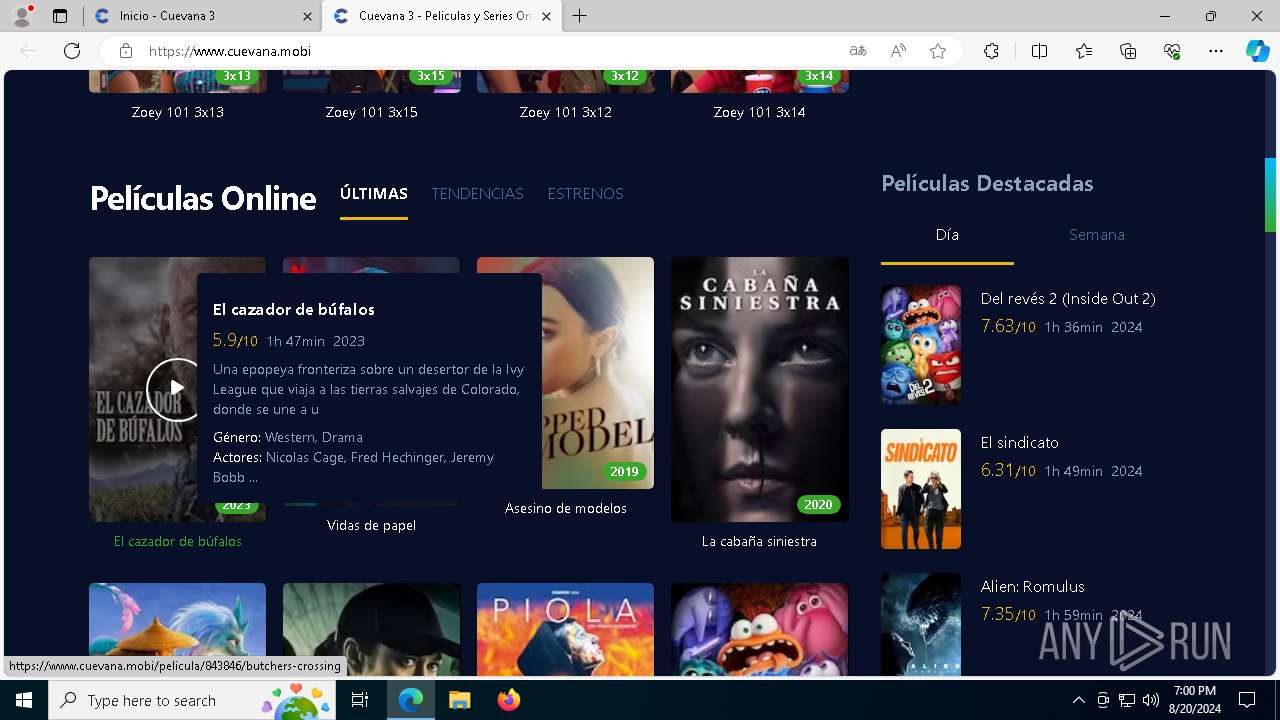Show hidden system tray icons
Viewport: 1280px width, 720px height.
[x=1078, y=700]
